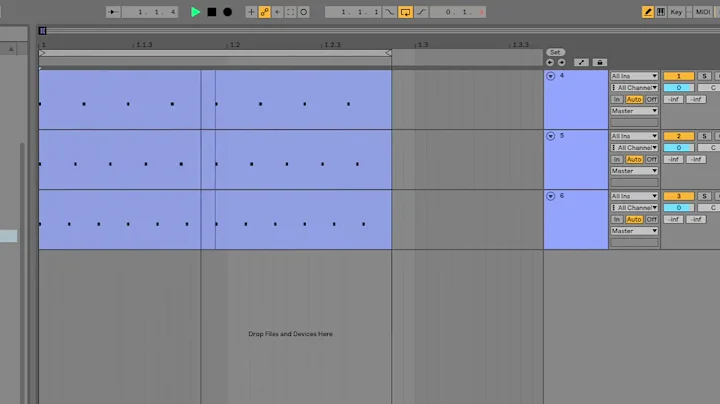Click the loop brace end marker
The width and height of the screenshot is (720, 404).
[388, 53]
